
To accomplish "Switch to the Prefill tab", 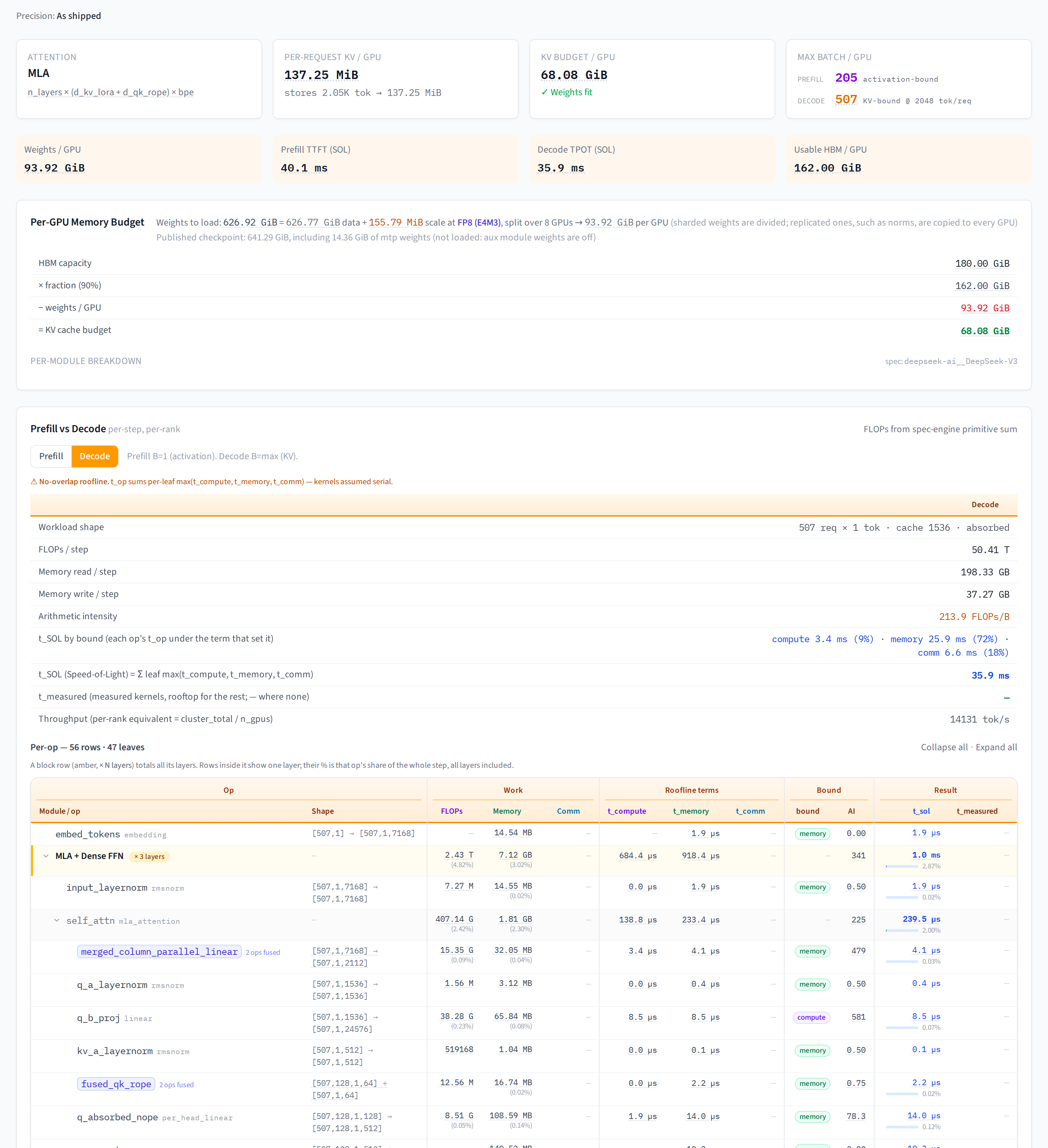I will click(x=51, y=456).
